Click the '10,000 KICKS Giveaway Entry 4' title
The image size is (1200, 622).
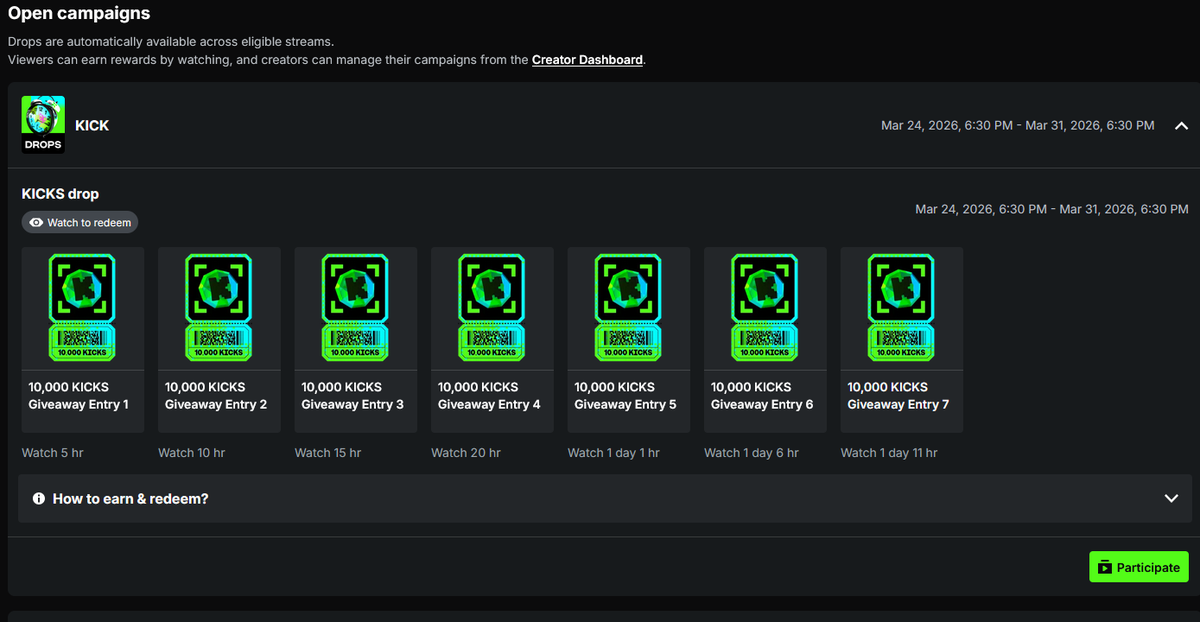[x=489, y=396]
